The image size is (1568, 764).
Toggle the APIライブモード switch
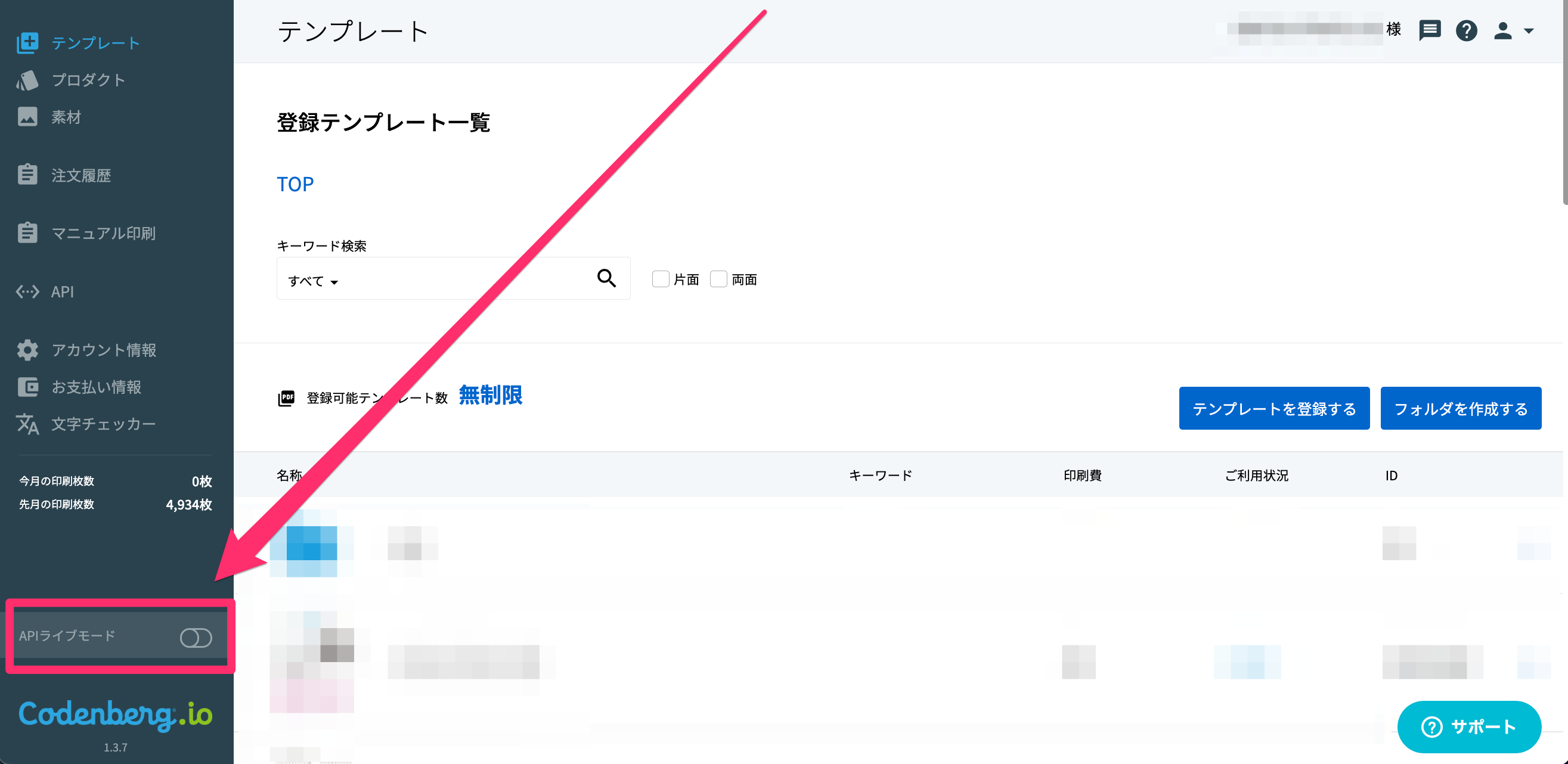pyautogui.click(x=196, y=638)
